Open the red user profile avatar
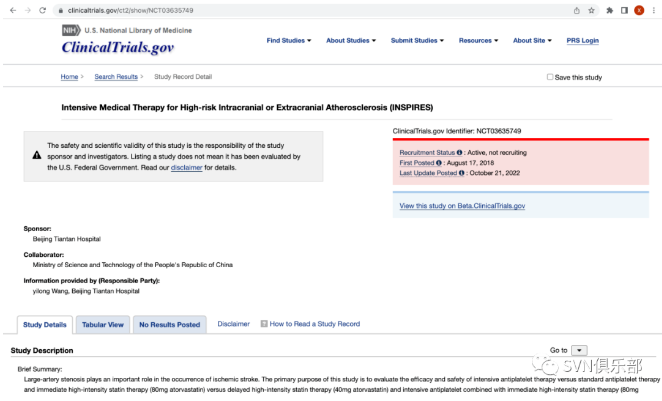 pyautogui.click(x=639, y=11)
